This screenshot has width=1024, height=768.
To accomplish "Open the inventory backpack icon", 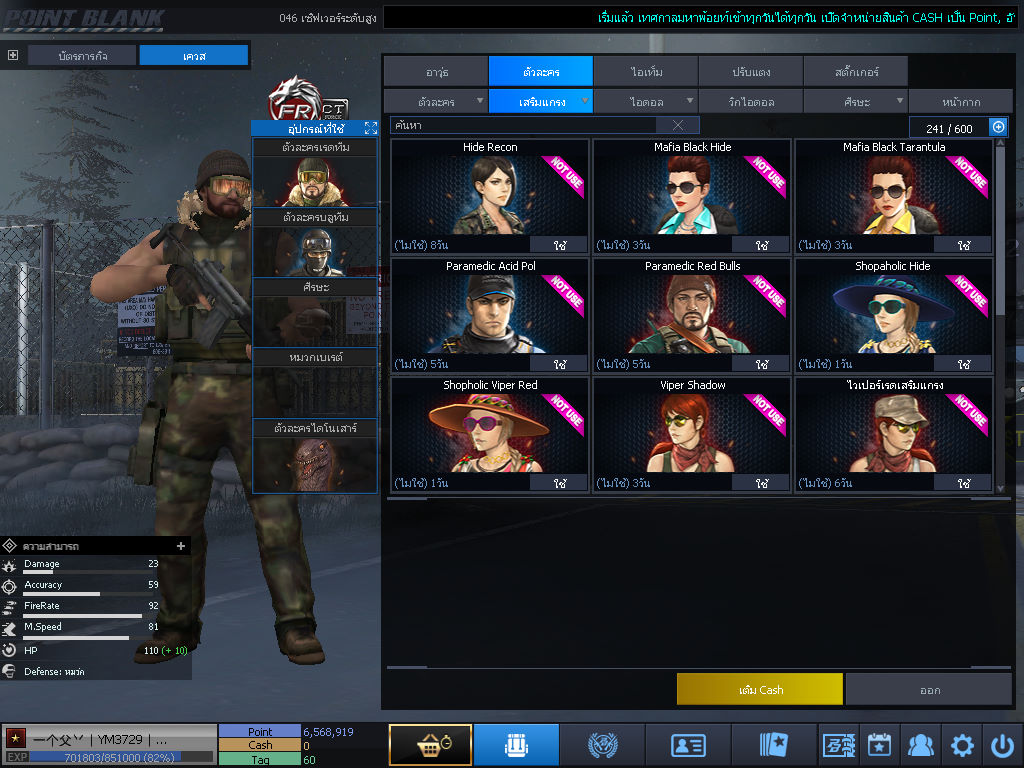I will point(516,745).
